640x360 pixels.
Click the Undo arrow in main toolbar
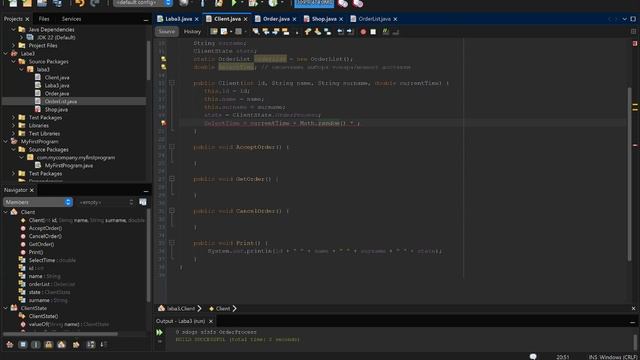tap(80, 3)
